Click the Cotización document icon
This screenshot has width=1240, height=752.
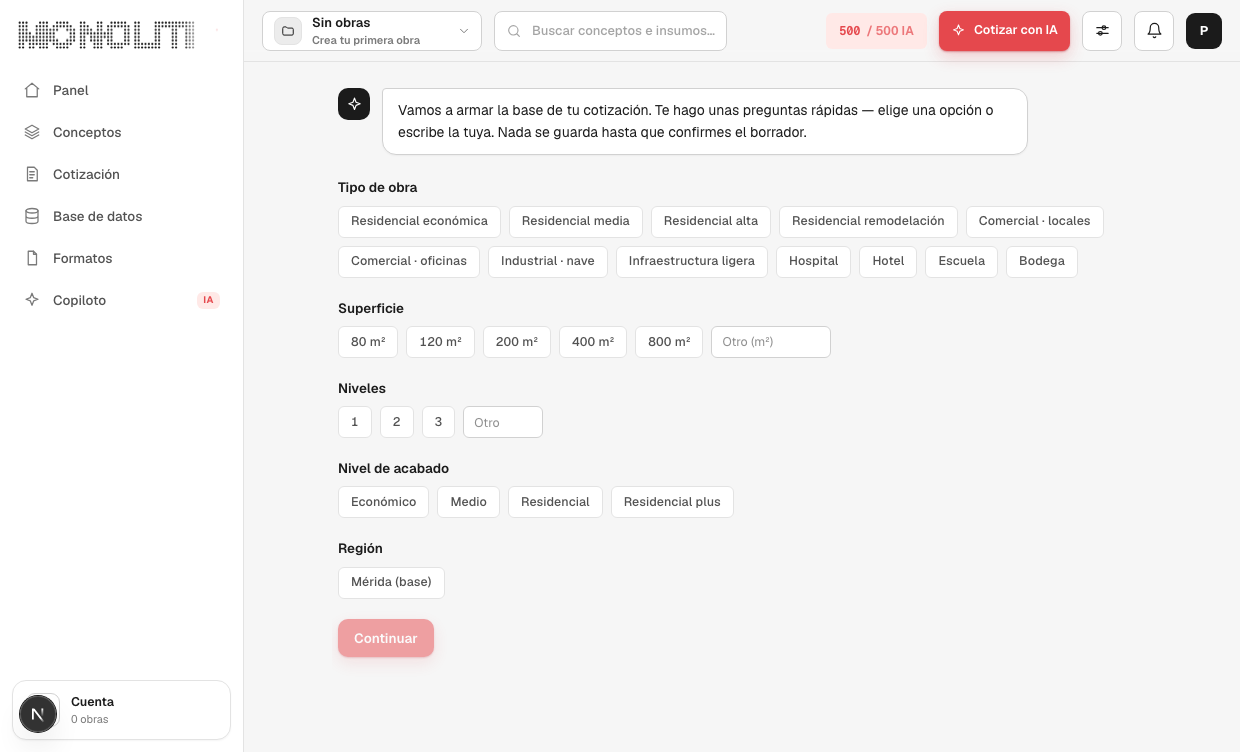pos(32,174)
